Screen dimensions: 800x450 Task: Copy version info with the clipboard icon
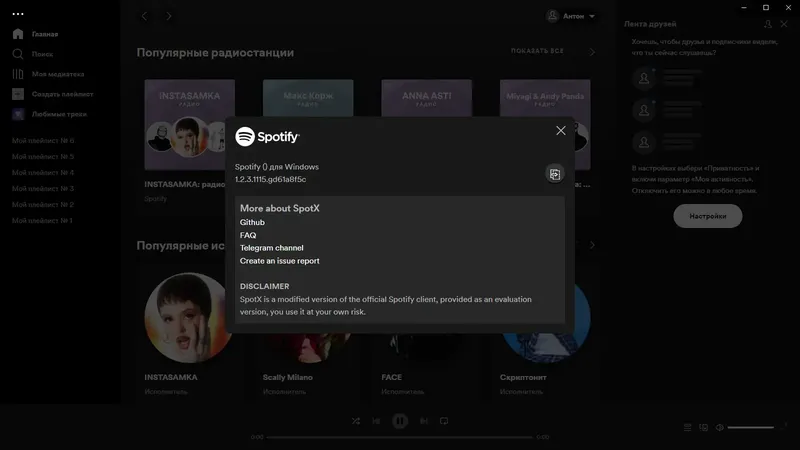pyautogui.click(x=555, y=174)
